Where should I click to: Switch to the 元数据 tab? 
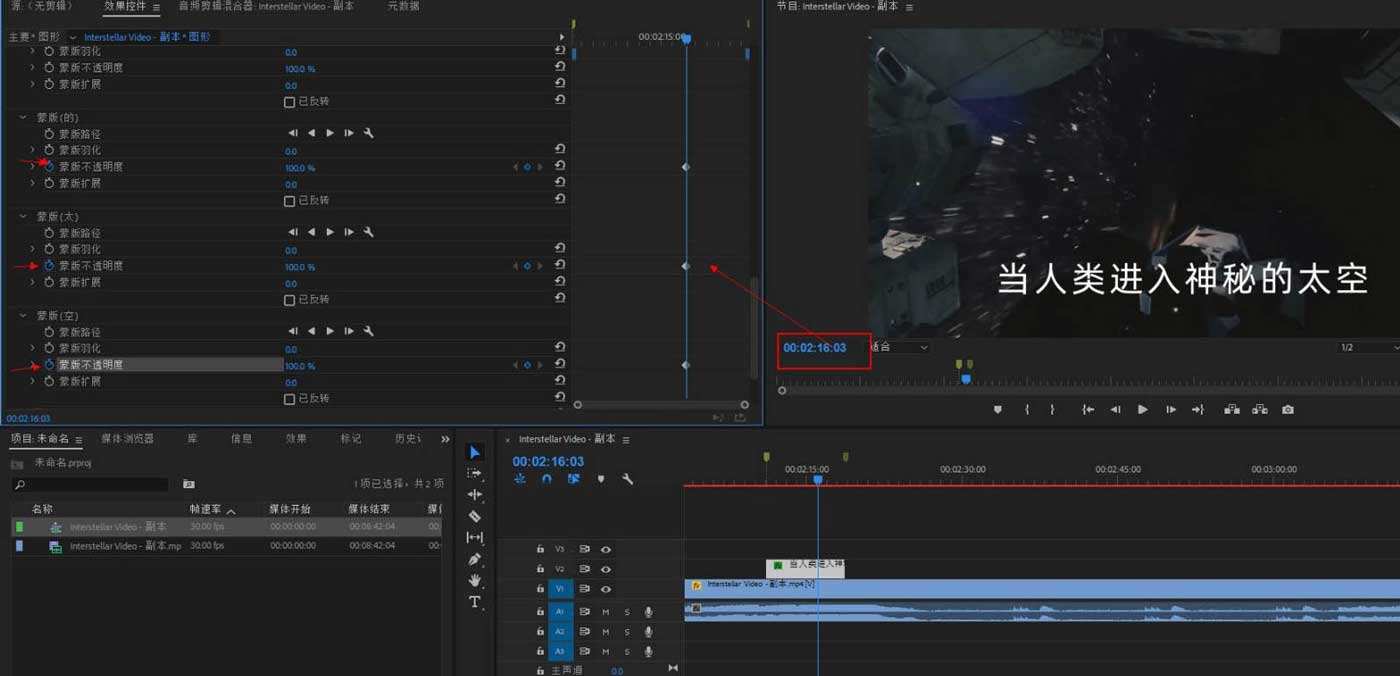tap(403, 6)
